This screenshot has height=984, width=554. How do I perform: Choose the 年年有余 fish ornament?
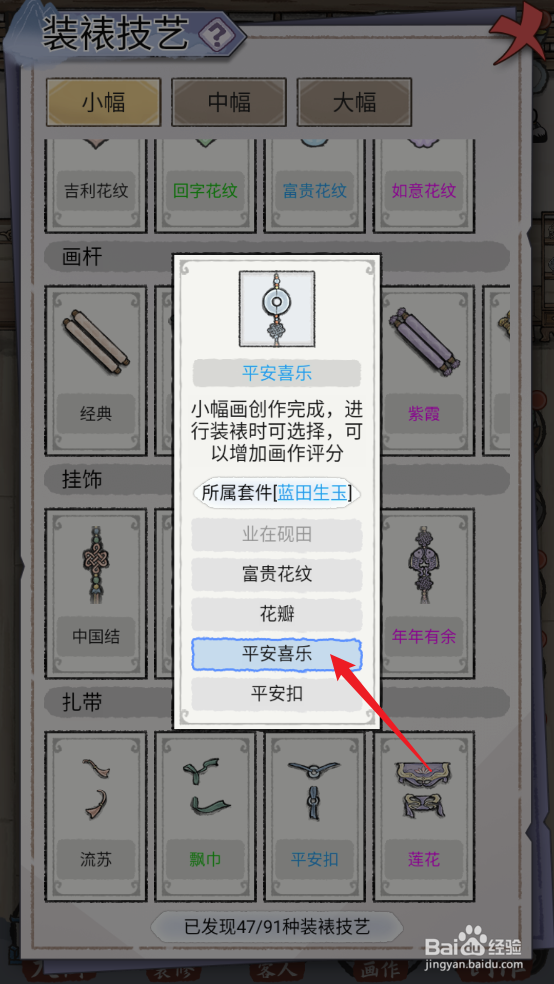pyautogui.click(x=423, y=594)
